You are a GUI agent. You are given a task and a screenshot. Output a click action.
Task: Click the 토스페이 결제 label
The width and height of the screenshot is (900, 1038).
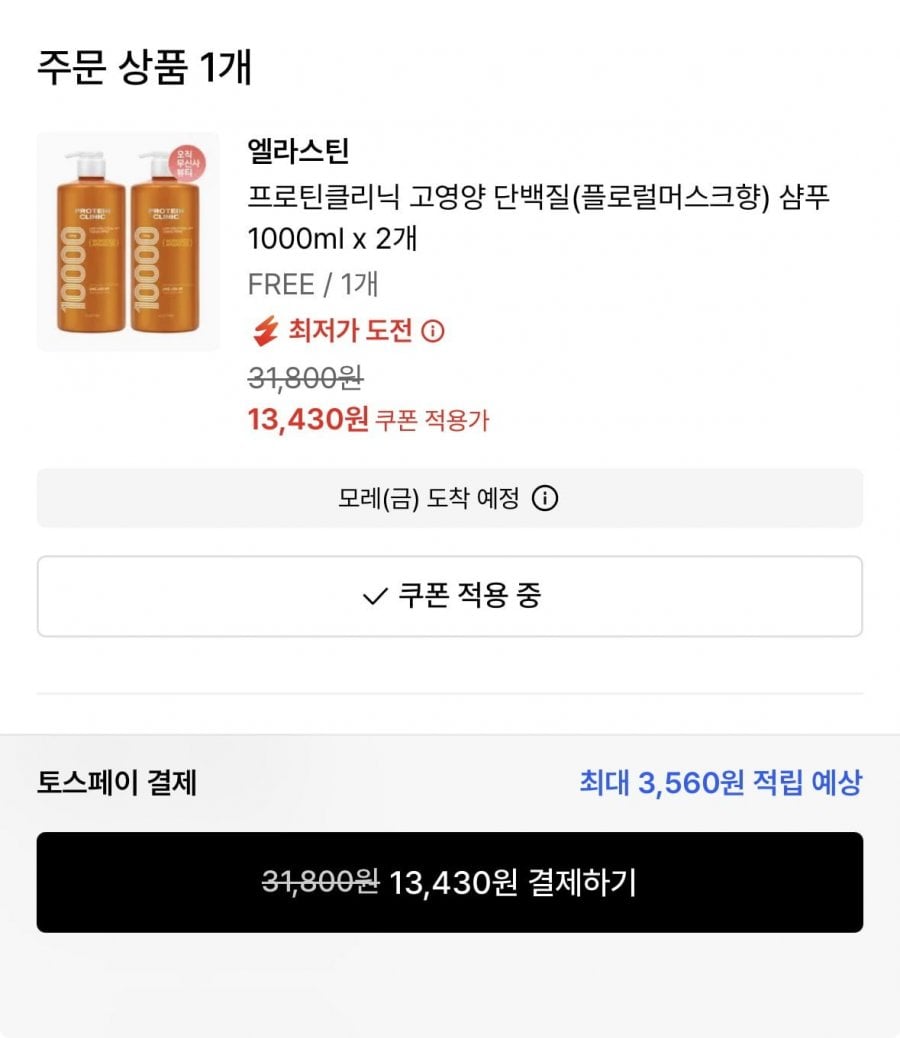117,782
